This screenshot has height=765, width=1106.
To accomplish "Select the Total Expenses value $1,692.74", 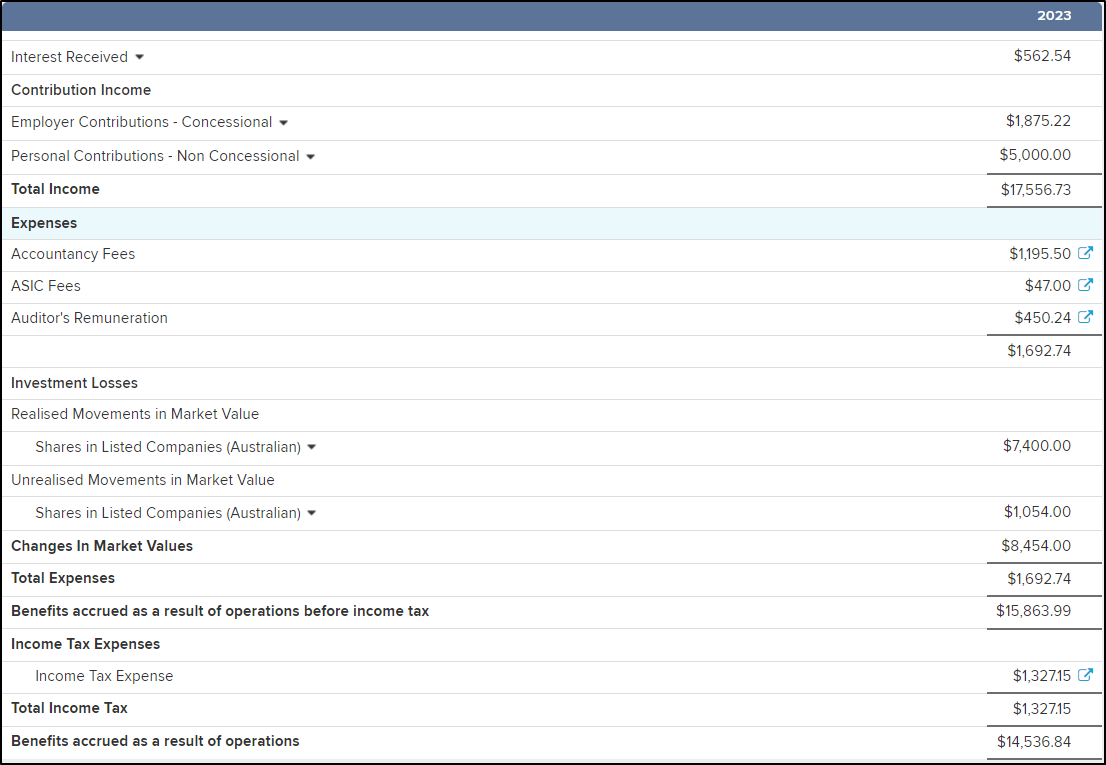I will point(1040,578).
